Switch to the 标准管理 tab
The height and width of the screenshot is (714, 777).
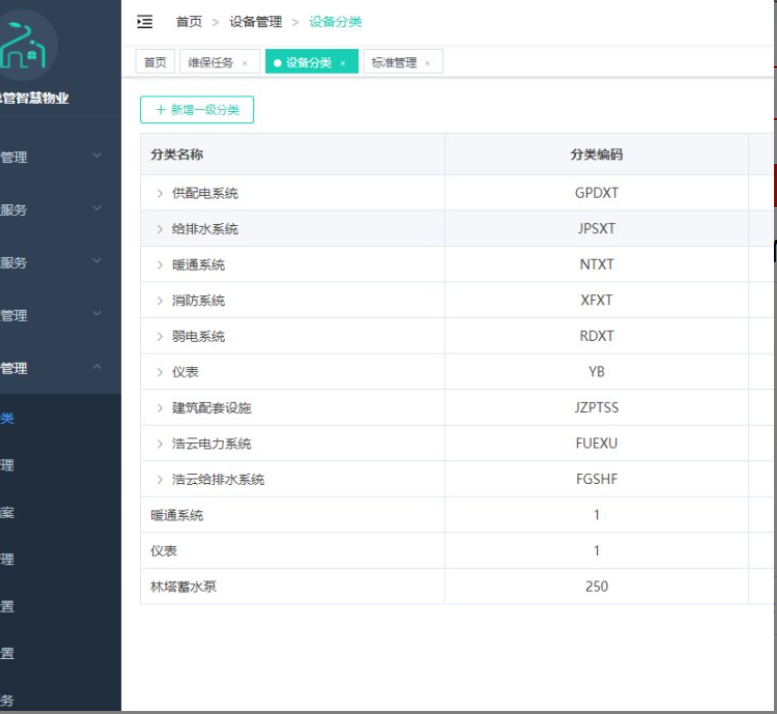[x=394, y=62]
